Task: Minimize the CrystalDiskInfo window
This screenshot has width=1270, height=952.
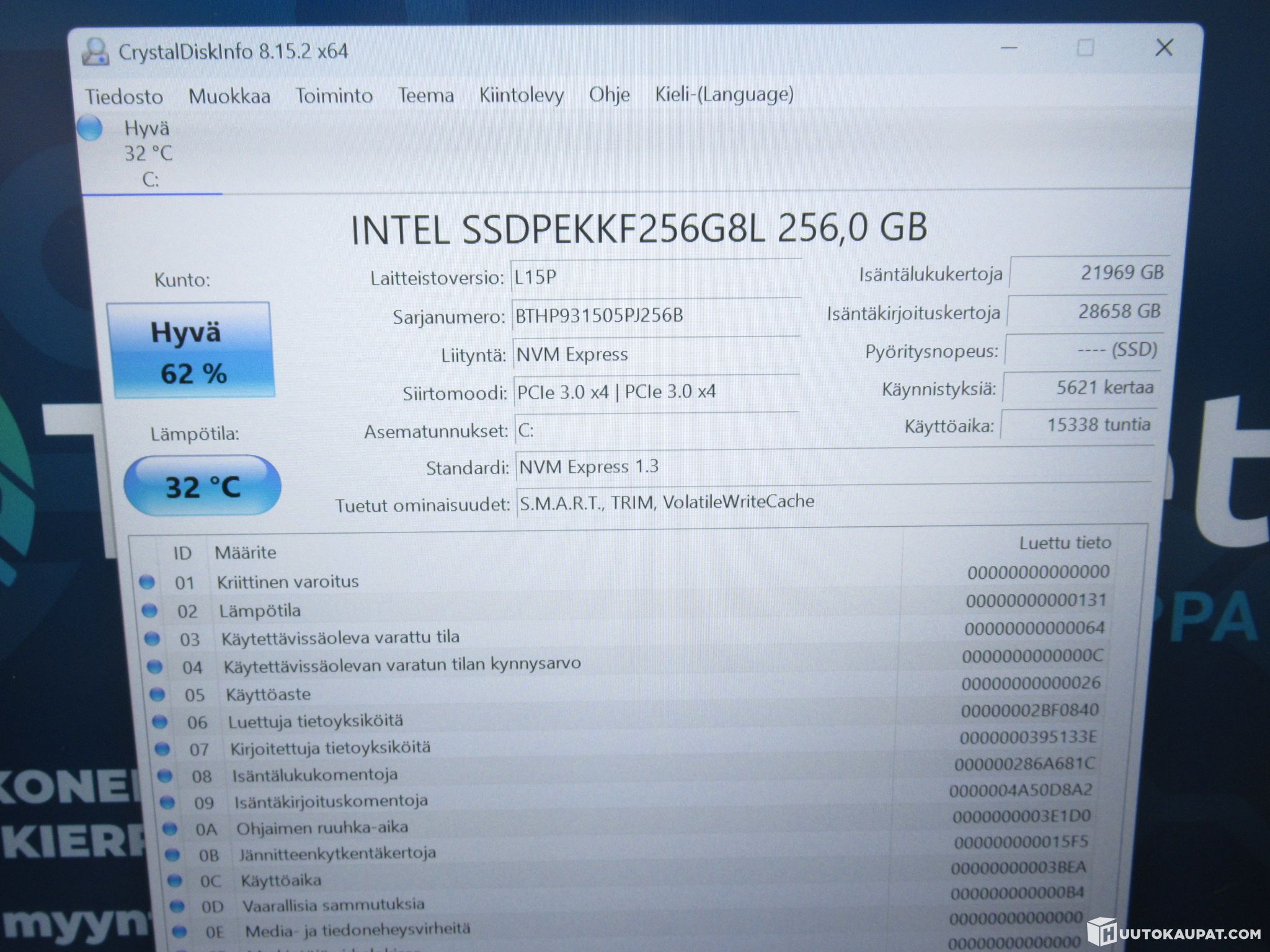Action: (1010, 48)
